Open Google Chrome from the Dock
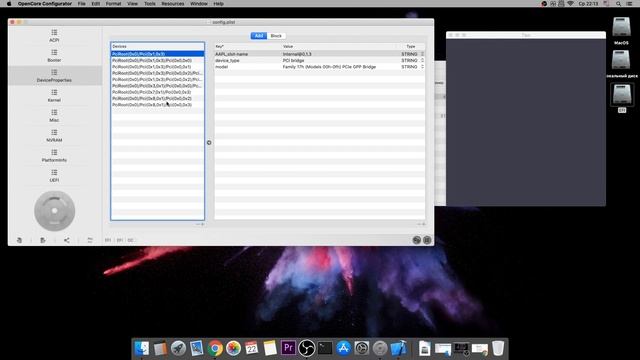640x360 pixels. point(215,348)
